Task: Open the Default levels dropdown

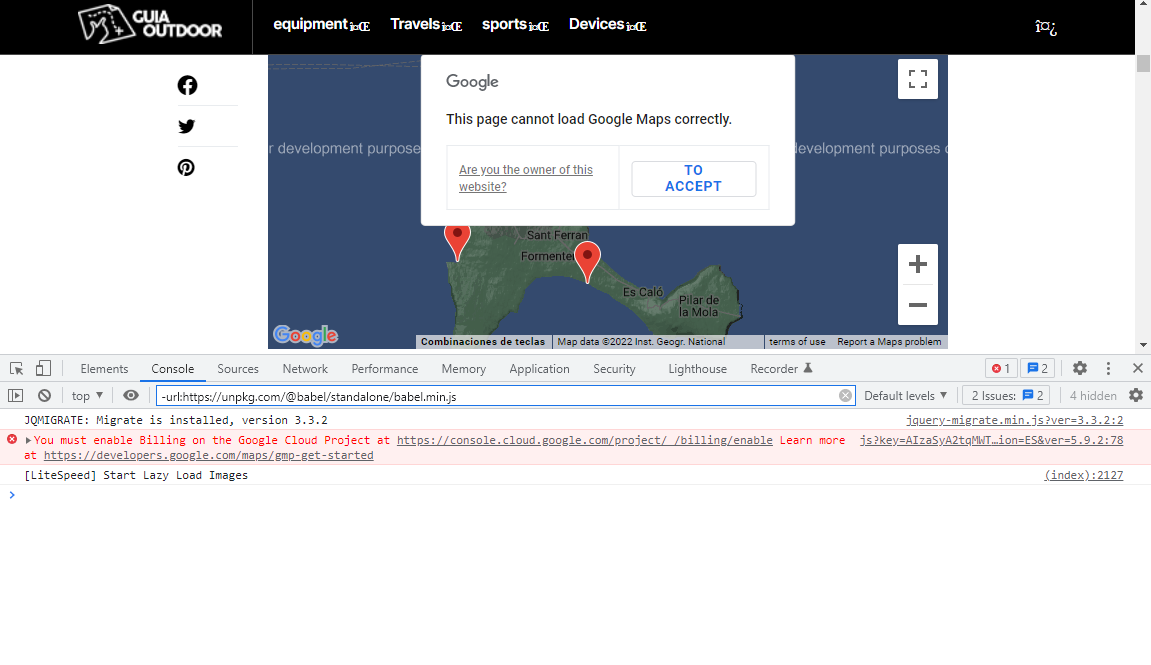Action: point(906,396)
